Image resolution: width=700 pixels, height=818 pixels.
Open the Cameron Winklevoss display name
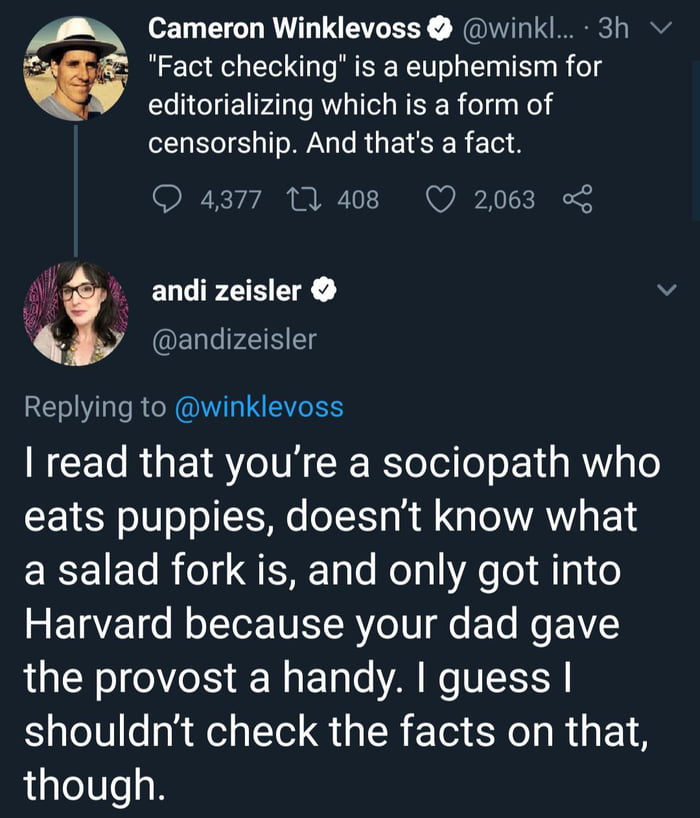(285, 30)
